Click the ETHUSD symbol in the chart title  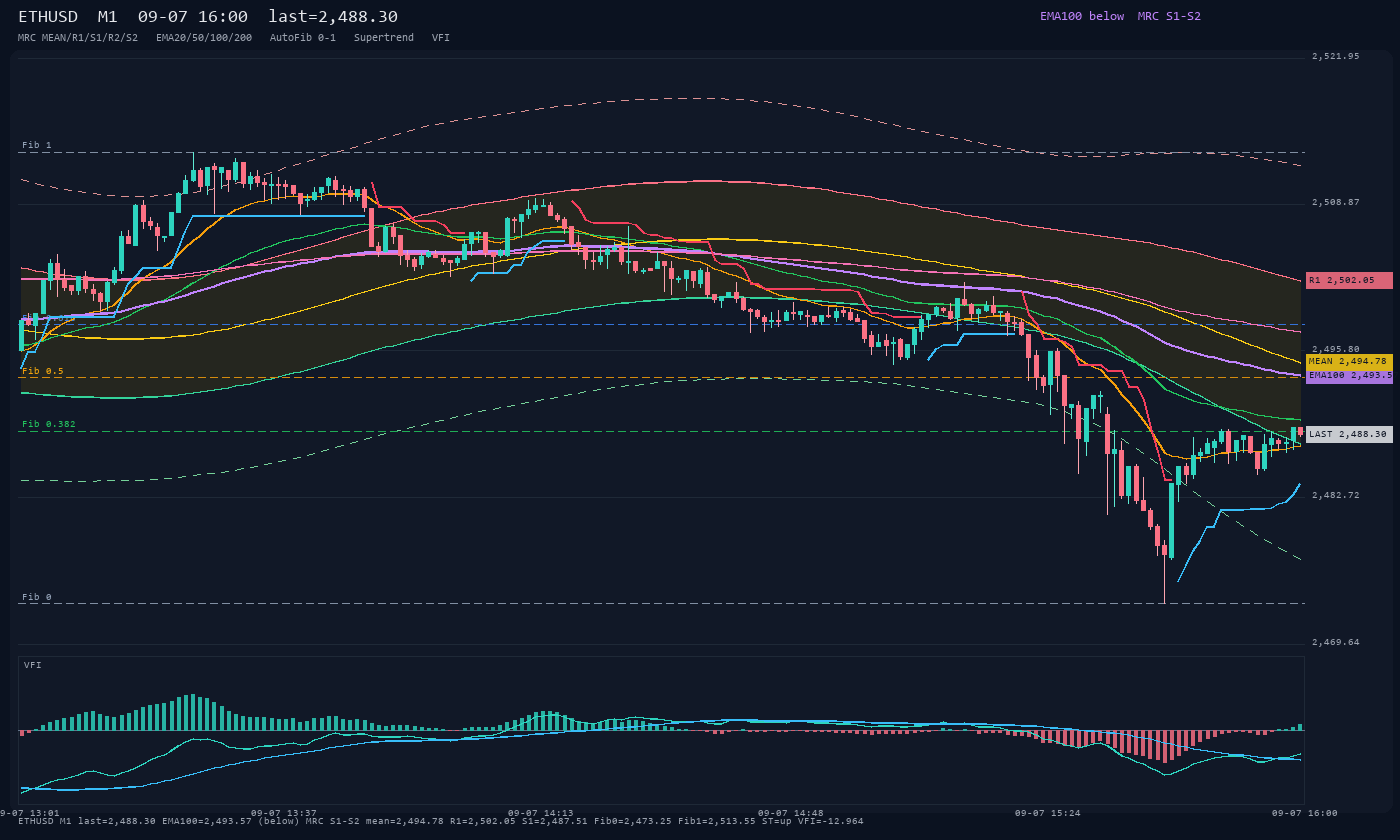(x=48, y=17)
